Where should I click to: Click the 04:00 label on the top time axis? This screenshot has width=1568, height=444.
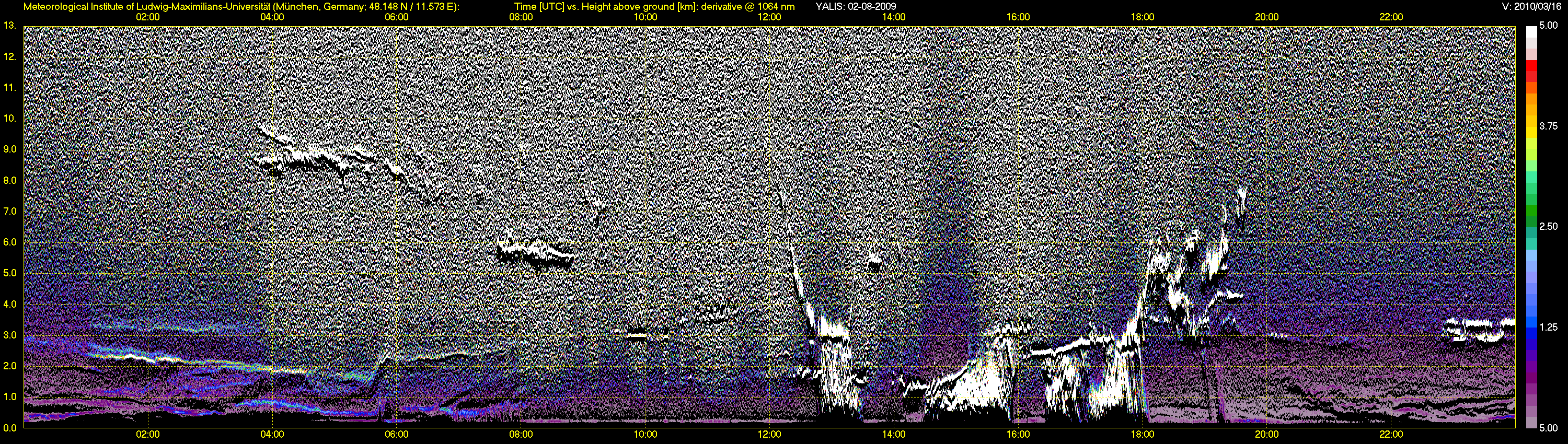[272, 17]
